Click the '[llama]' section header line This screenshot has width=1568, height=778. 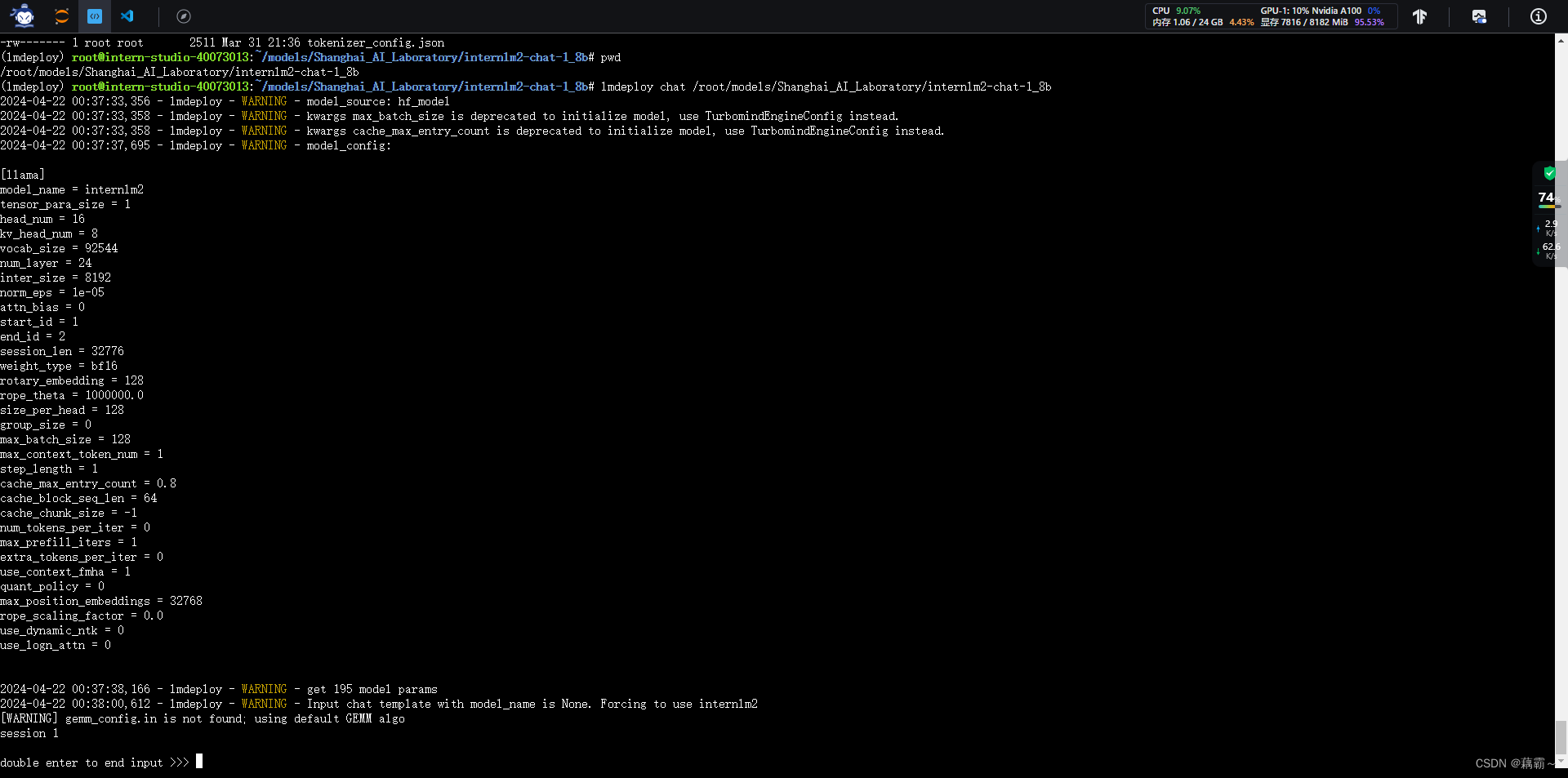(x=23, y=175)
